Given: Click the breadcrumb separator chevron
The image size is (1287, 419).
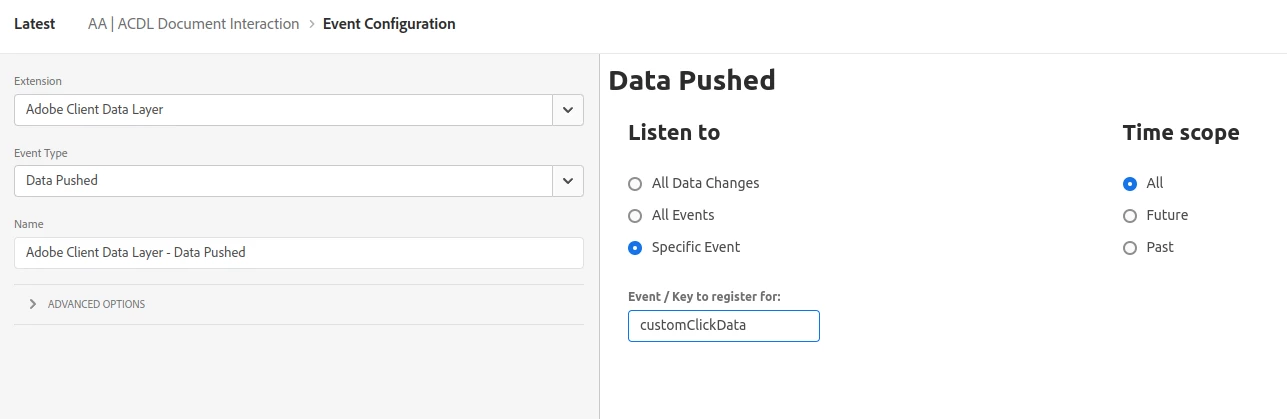Looking at the screenshot, I should point(311,24).
